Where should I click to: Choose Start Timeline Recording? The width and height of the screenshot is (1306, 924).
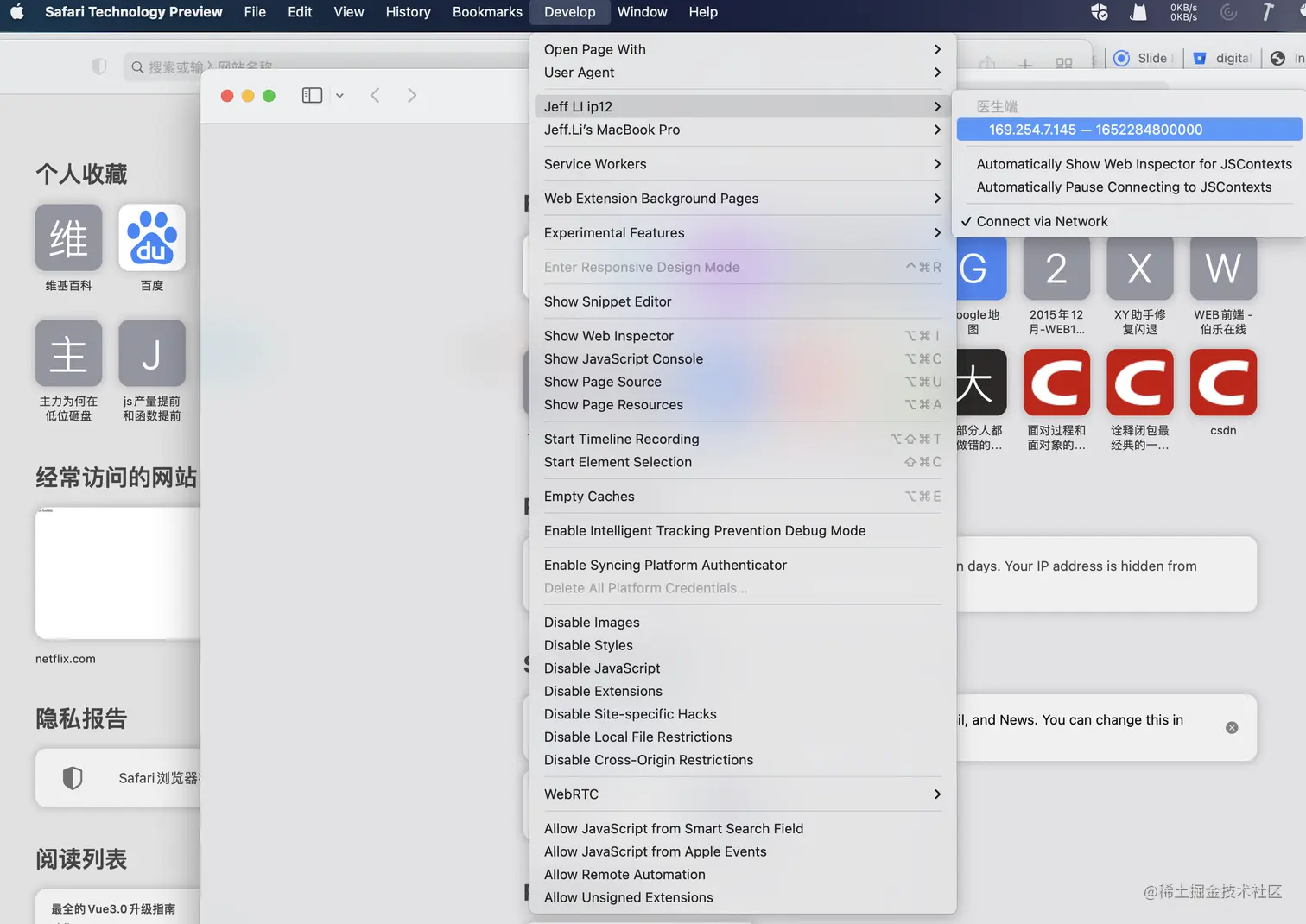click(x=743, y=440)
